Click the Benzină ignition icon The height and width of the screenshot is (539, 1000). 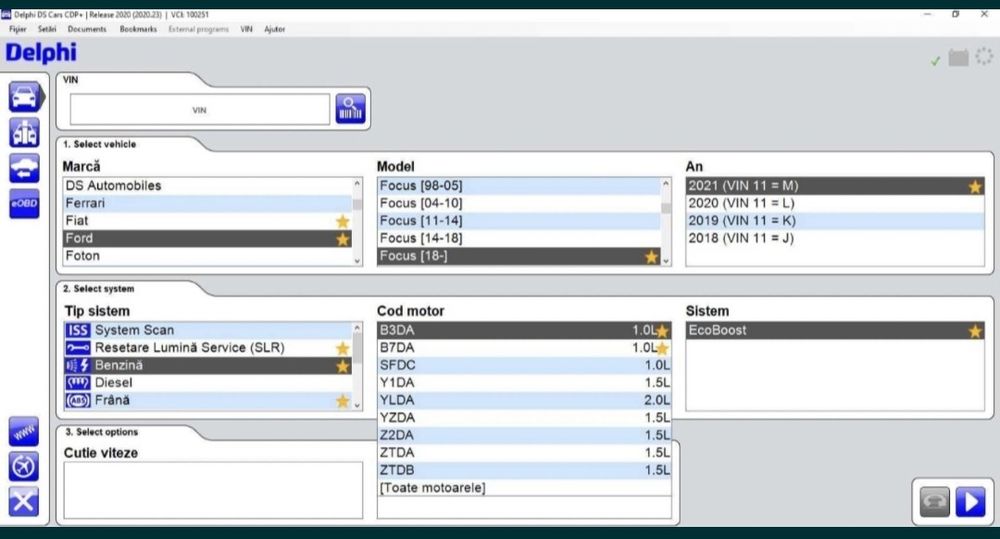[x=78, y=365]
